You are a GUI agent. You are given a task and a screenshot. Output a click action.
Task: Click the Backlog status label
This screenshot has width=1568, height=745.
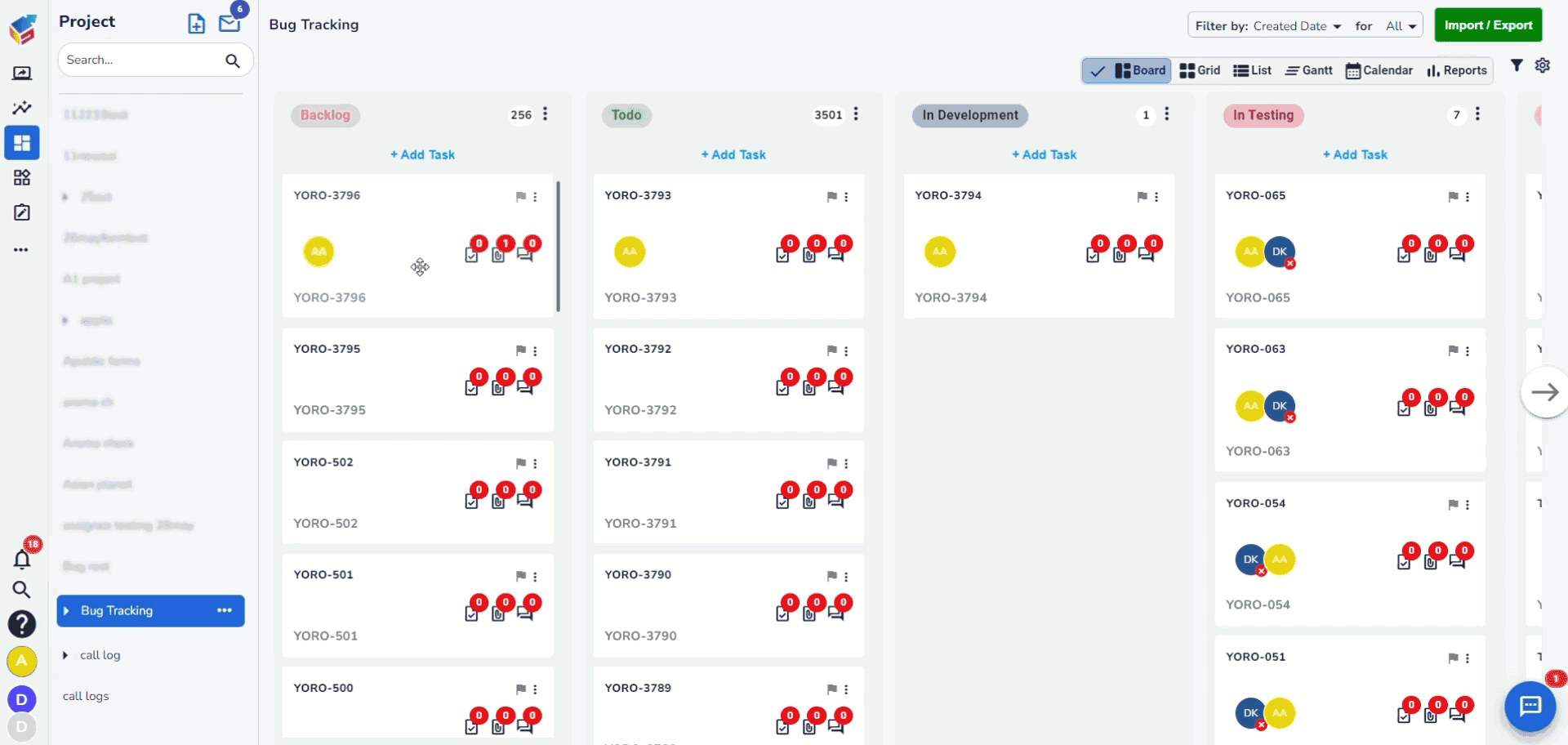coord(325,115)
